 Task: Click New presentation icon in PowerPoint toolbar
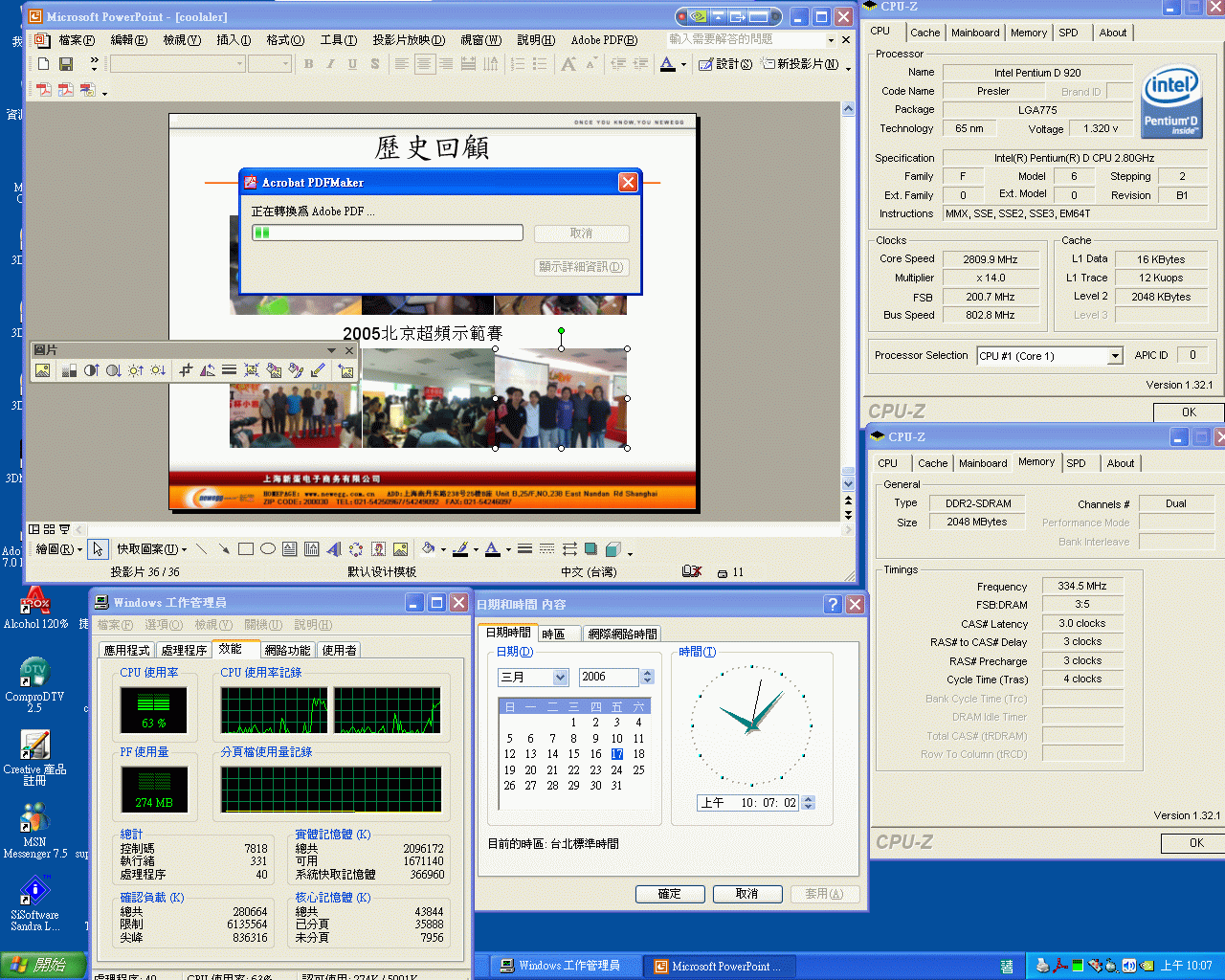point(43,64)
